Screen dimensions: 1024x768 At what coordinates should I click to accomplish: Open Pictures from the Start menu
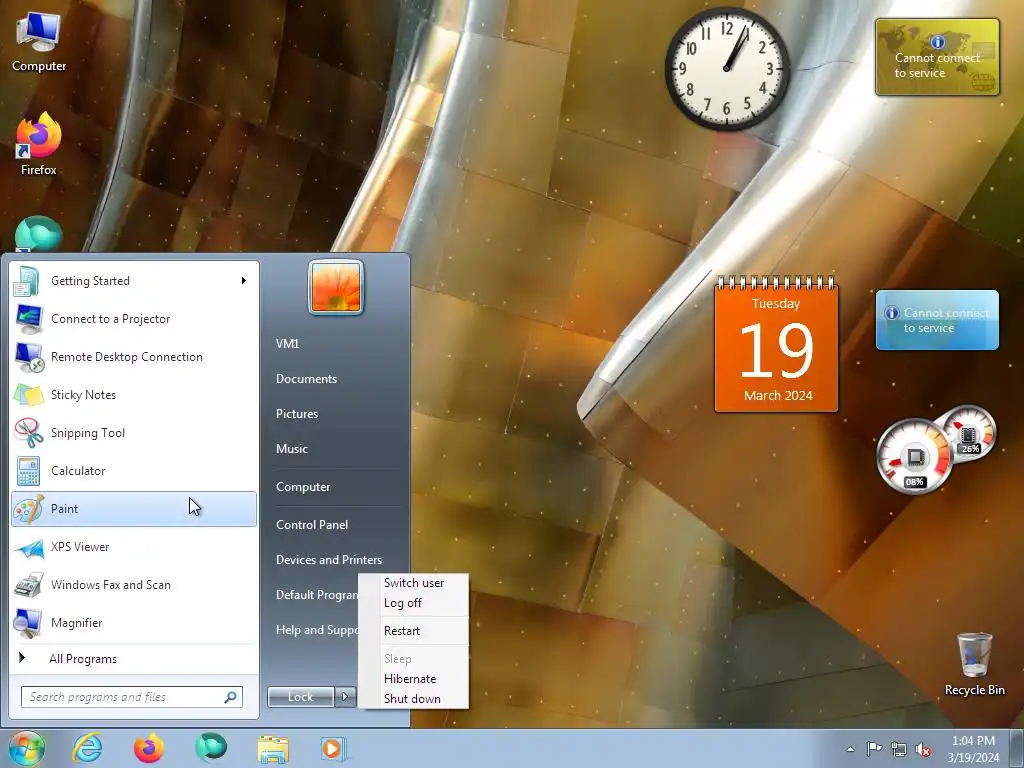[296, 414]
